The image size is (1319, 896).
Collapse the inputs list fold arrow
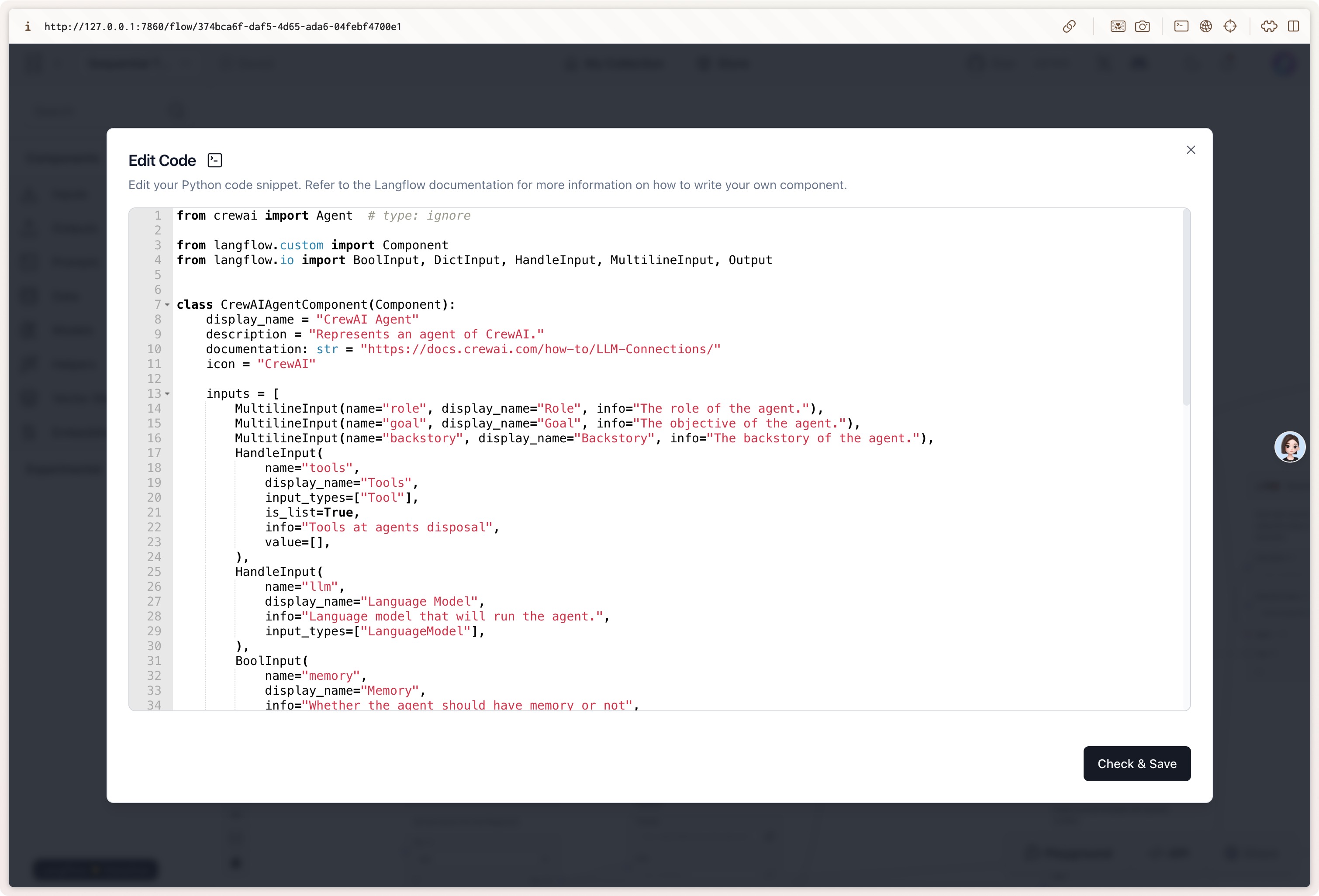167,394
